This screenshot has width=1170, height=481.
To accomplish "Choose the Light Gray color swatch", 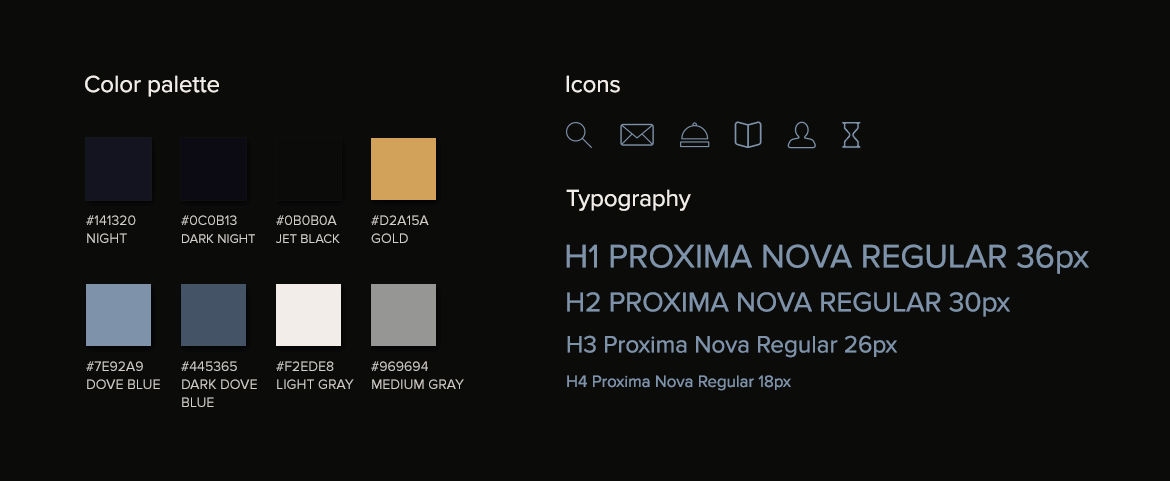I will pyautogui.click(x=308, y=315).
